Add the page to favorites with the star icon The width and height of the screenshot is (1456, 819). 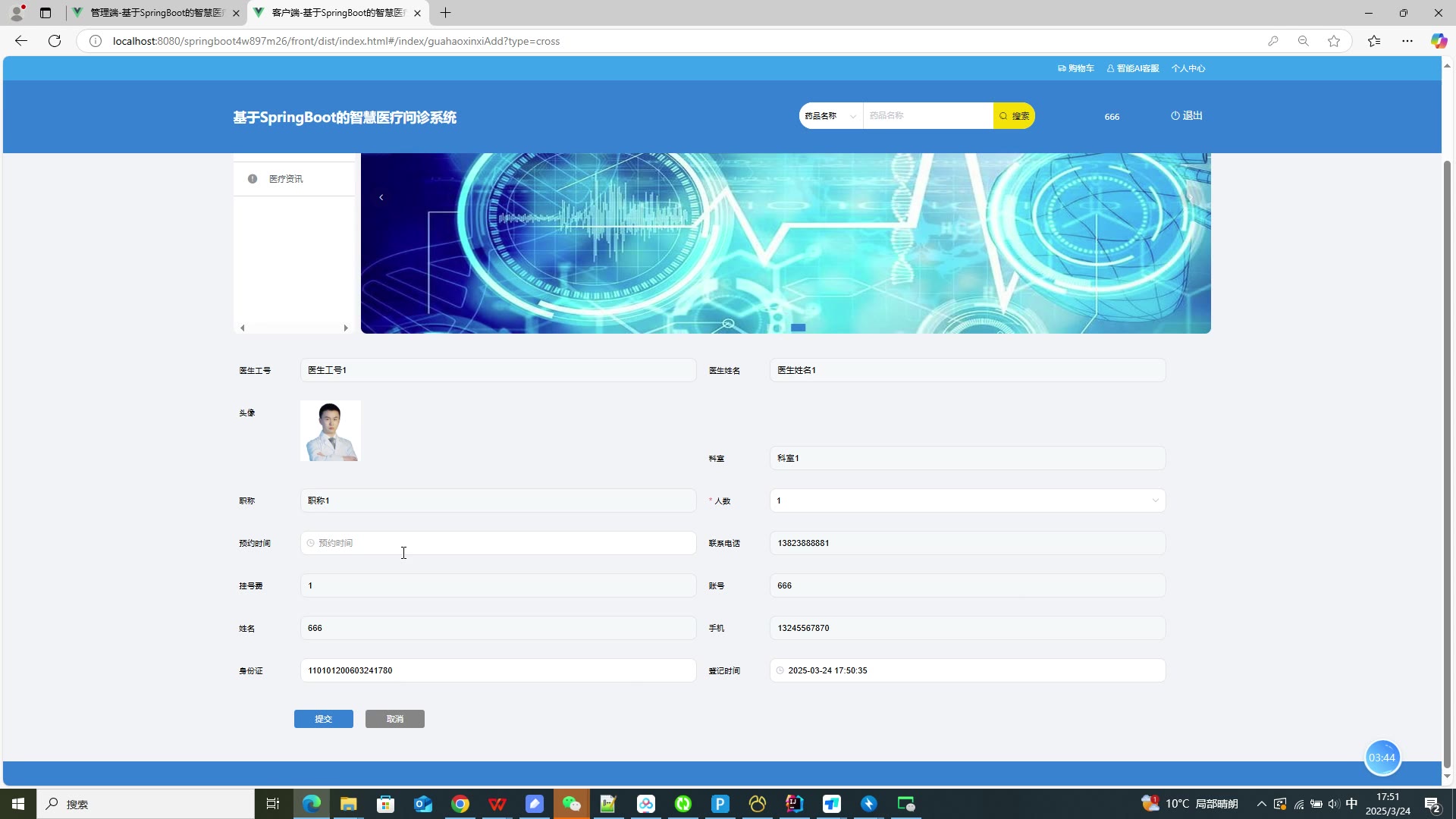[1334, 41]
